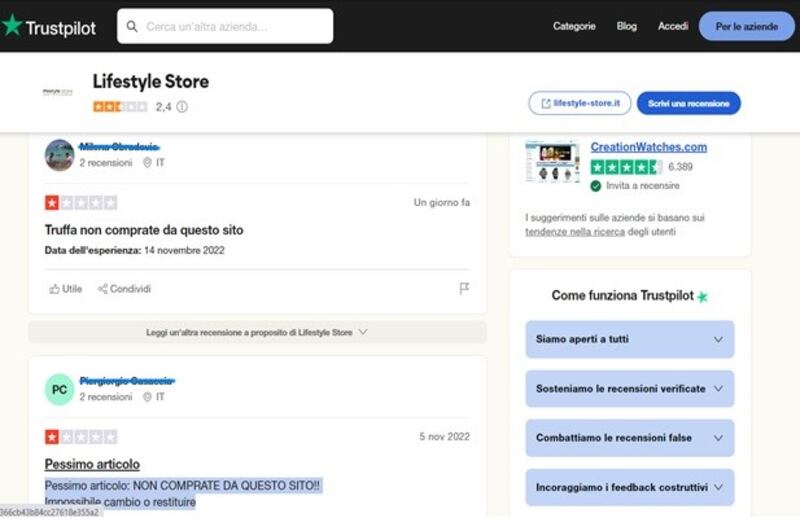Click the CreationWatches site thumbnail
The image size is (800, 531).
click(x=553, y=162)
